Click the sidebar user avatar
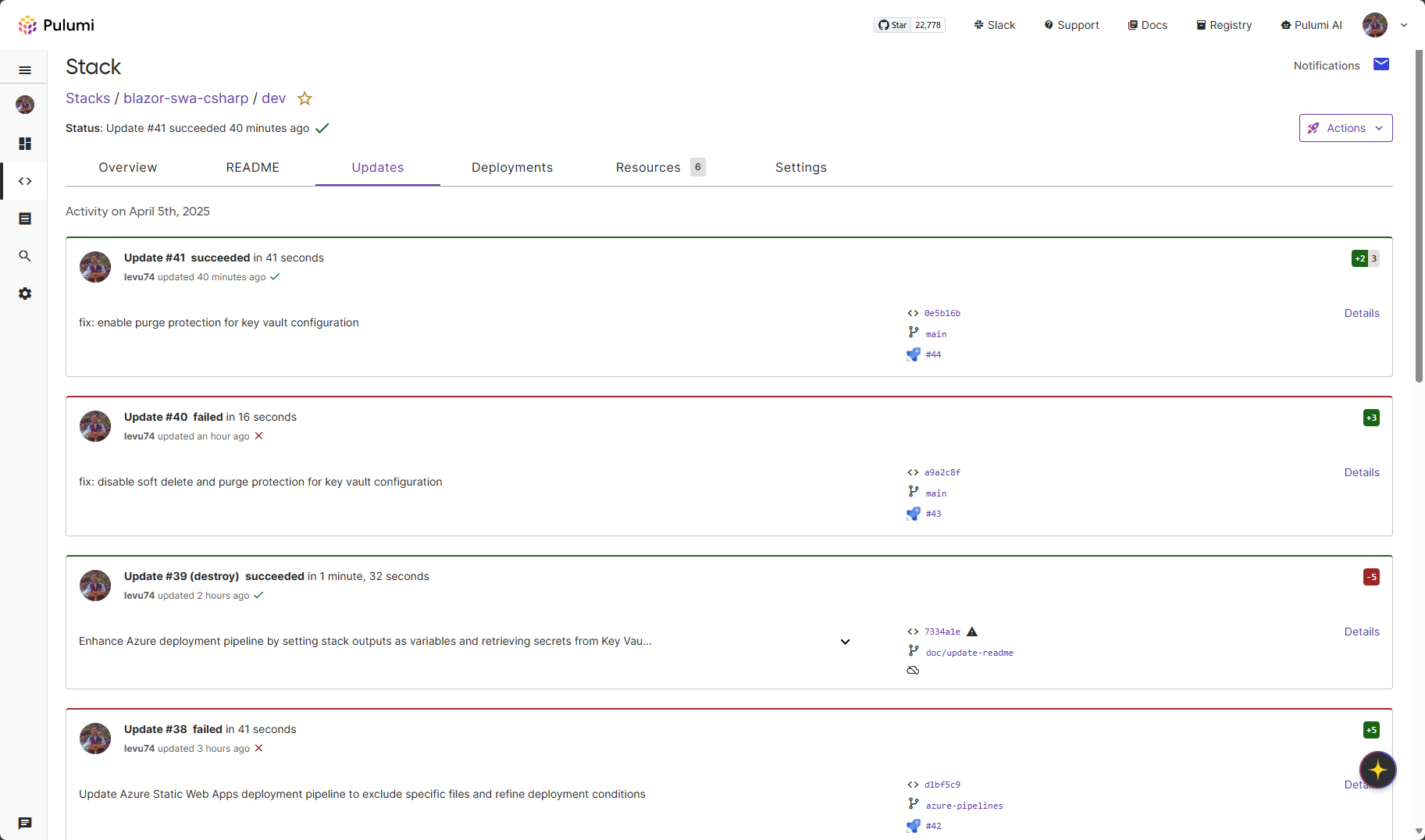The image size is (1425, 840). point(25,105)
